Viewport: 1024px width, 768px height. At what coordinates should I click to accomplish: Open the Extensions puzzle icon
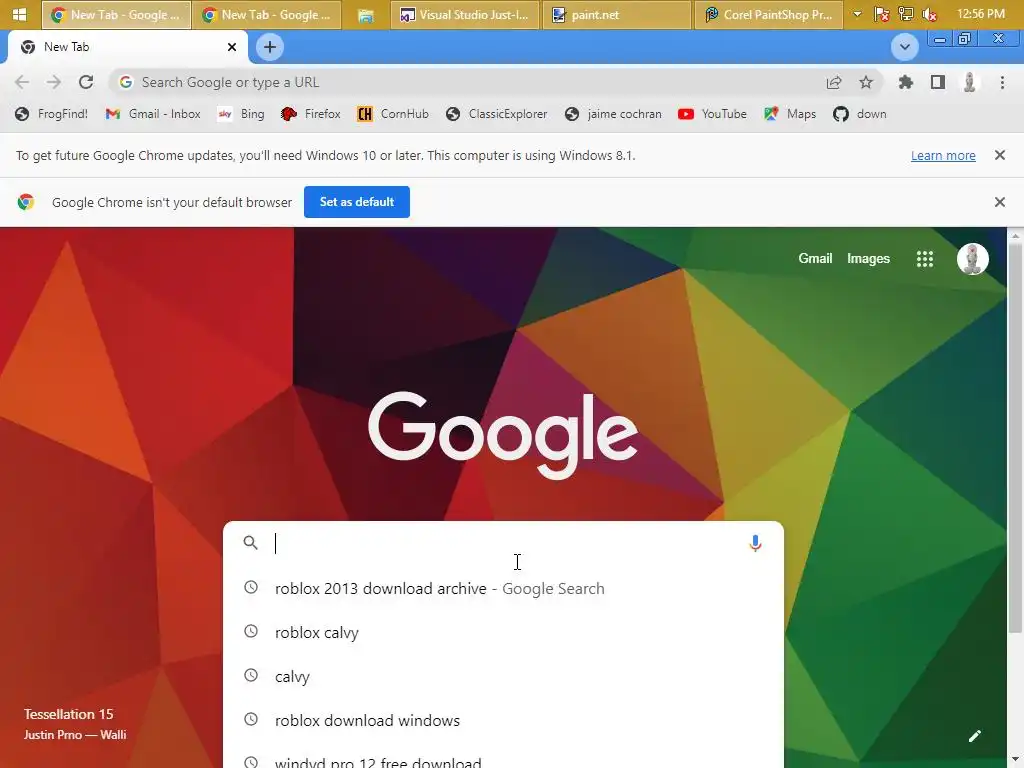906,82
